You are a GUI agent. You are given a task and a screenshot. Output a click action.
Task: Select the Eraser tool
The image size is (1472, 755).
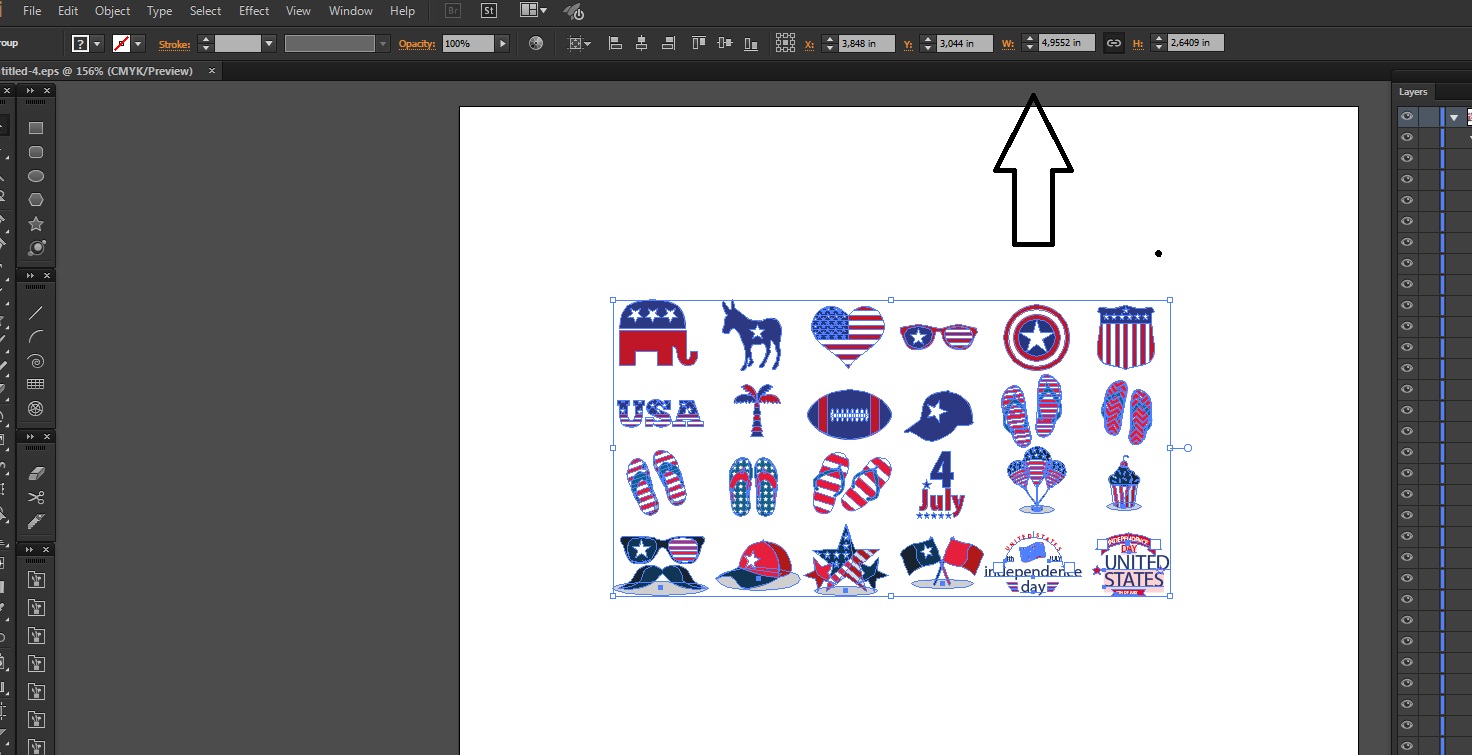[36, 473]
